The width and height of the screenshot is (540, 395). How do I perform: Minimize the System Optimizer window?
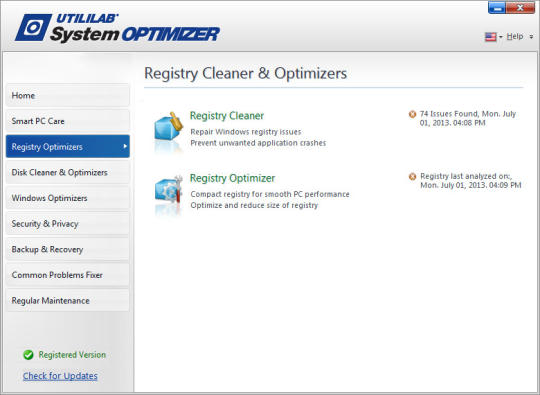point(497,7)
